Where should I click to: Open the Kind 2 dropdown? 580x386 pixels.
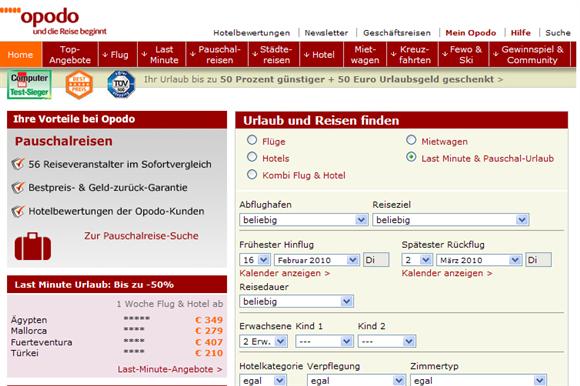pos(387,341)
